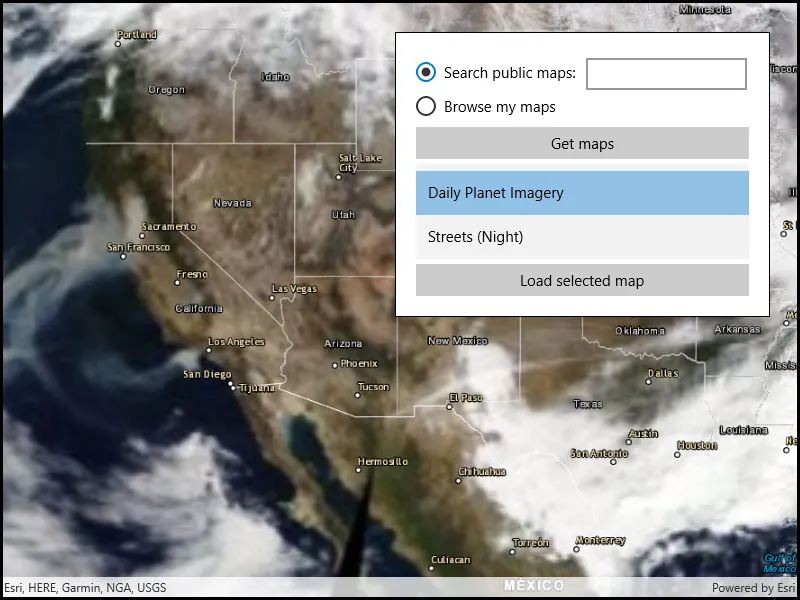Viewport: 800px width, 600px height.
Task: Click the Minnesota state label
Action: pyautogui.click(x=705, y=10)
